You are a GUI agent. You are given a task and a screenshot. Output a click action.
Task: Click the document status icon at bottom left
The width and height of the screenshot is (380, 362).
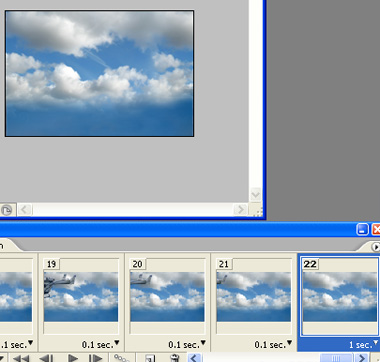coord(7,210)
